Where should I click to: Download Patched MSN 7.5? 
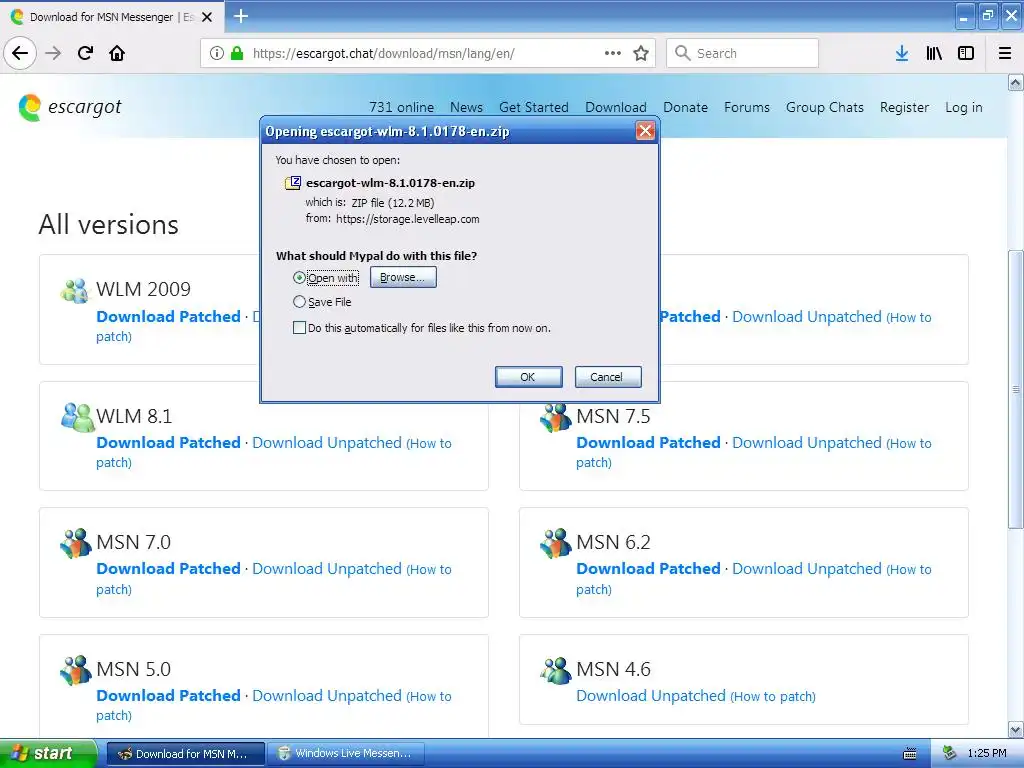pyautogui.click(x=648, y=443)
